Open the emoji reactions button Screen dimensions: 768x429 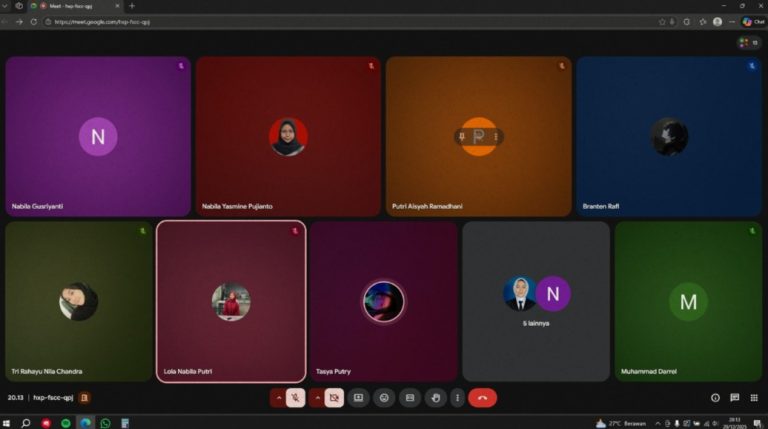click(384, 398)
